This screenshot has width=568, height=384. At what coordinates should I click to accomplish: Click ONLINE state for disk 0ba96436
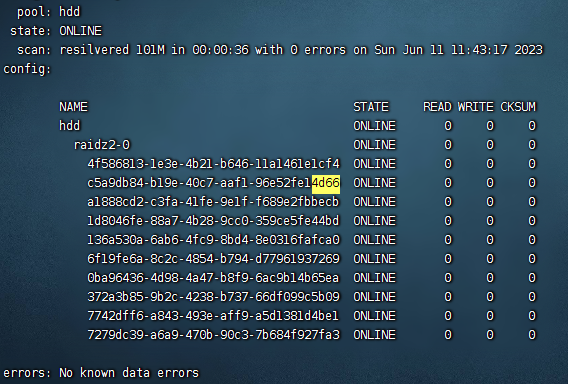pos(375,278)
